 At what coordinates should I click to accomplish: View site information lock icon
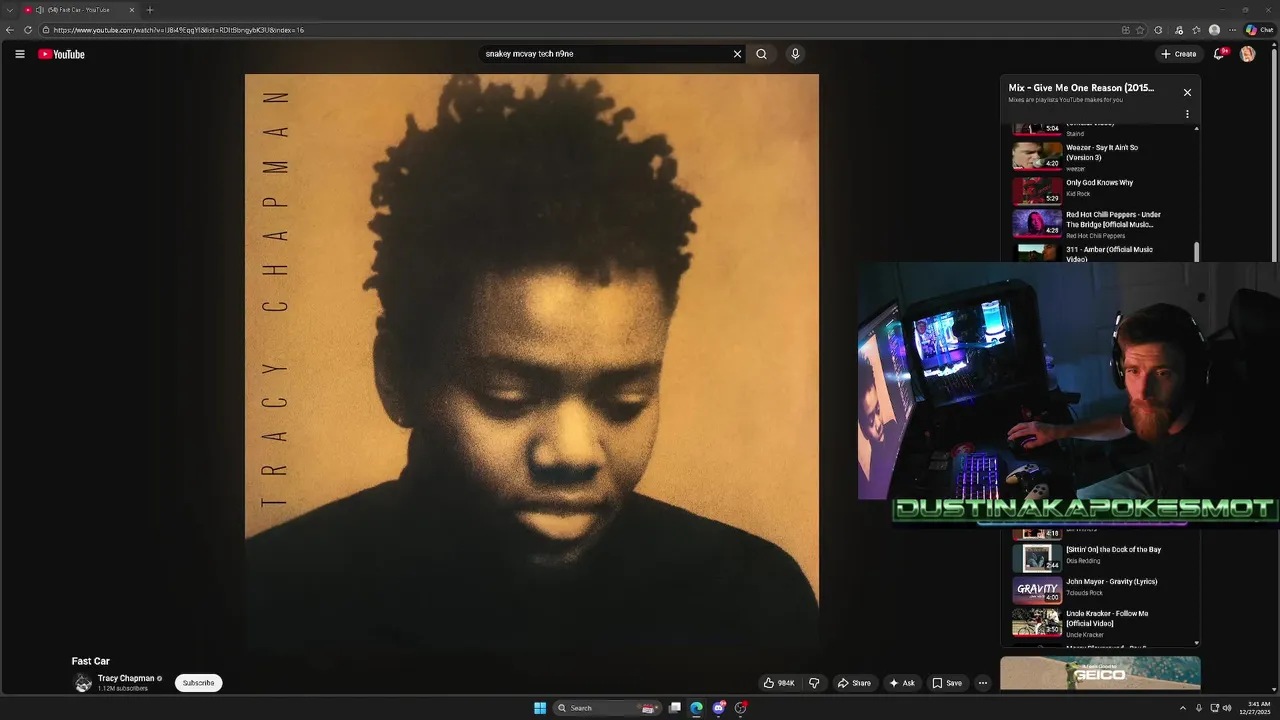[46, 30]
